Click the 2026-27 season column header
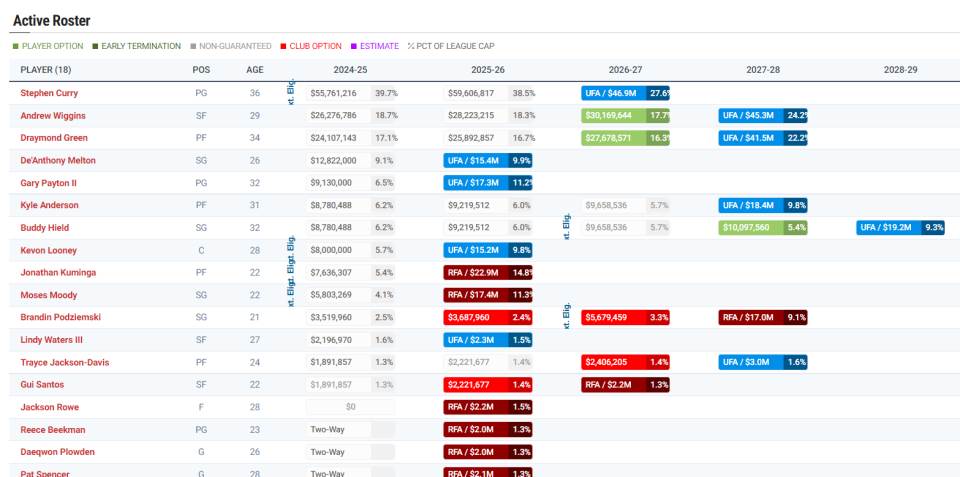This screenshot has height=477, width=960. click(x=625, y=70)
